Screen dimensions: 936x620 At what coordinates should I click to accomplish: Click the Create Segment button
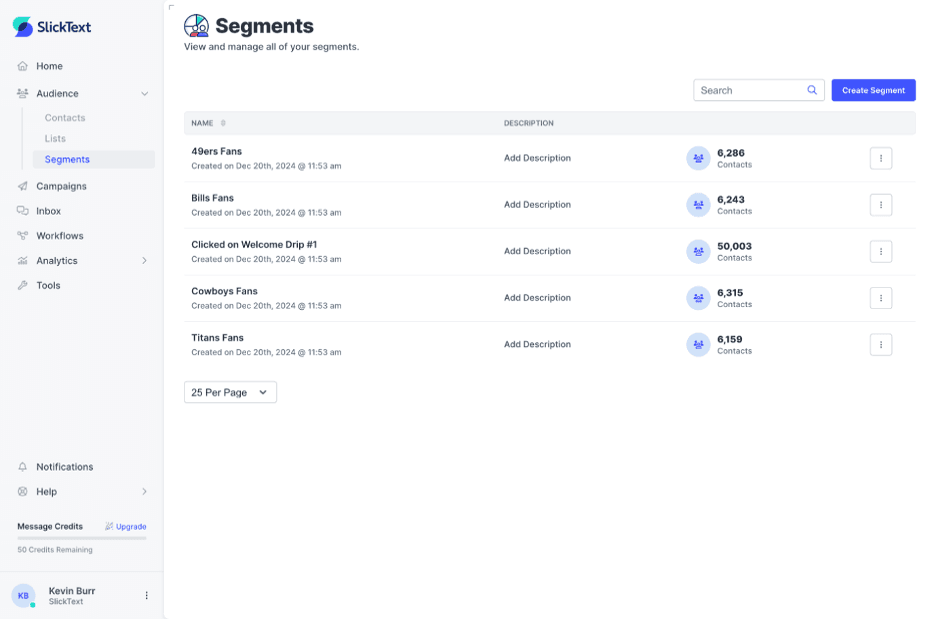tap(873, 90)
